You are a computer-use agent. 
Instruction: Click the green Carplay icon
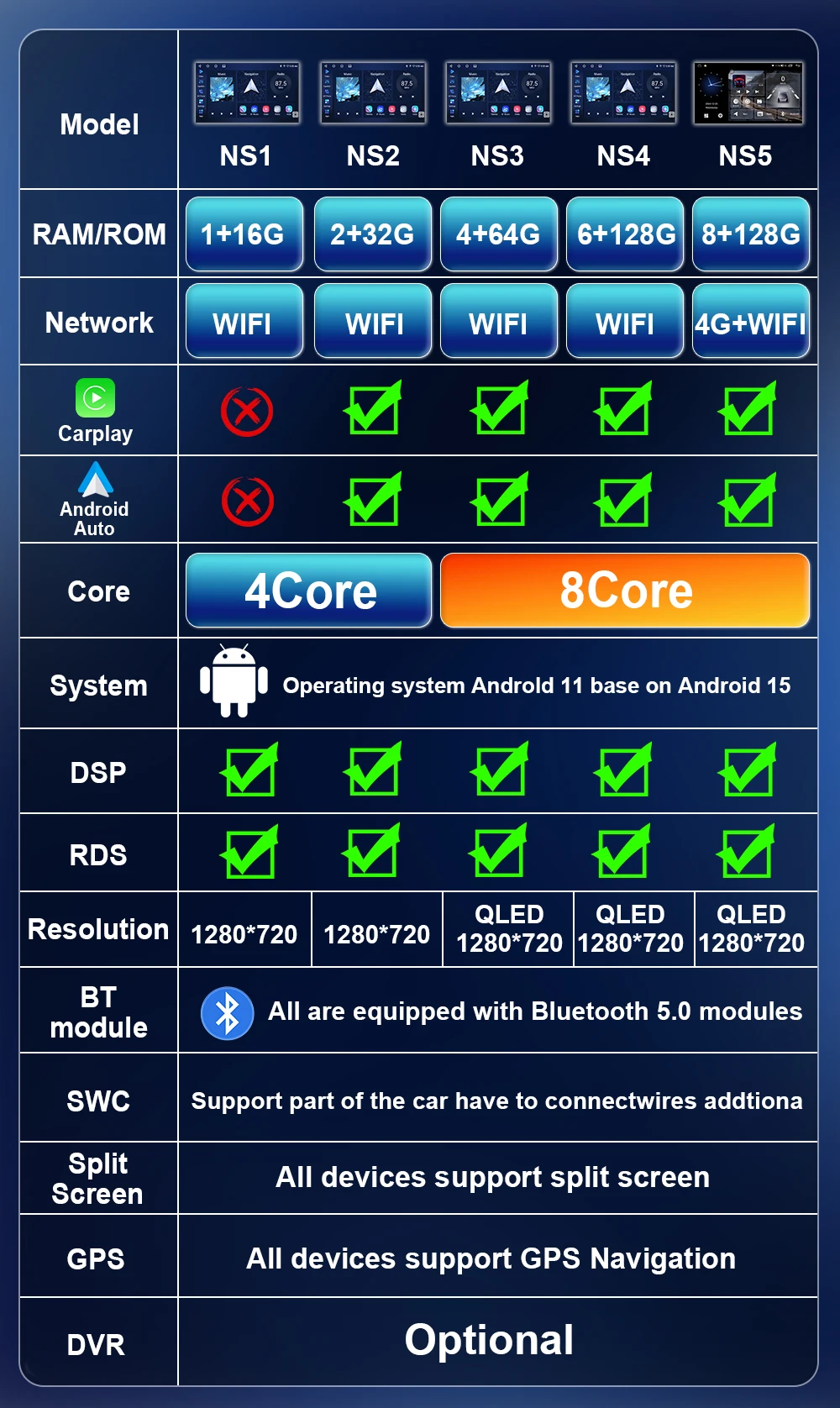click(x=95, y=397)
